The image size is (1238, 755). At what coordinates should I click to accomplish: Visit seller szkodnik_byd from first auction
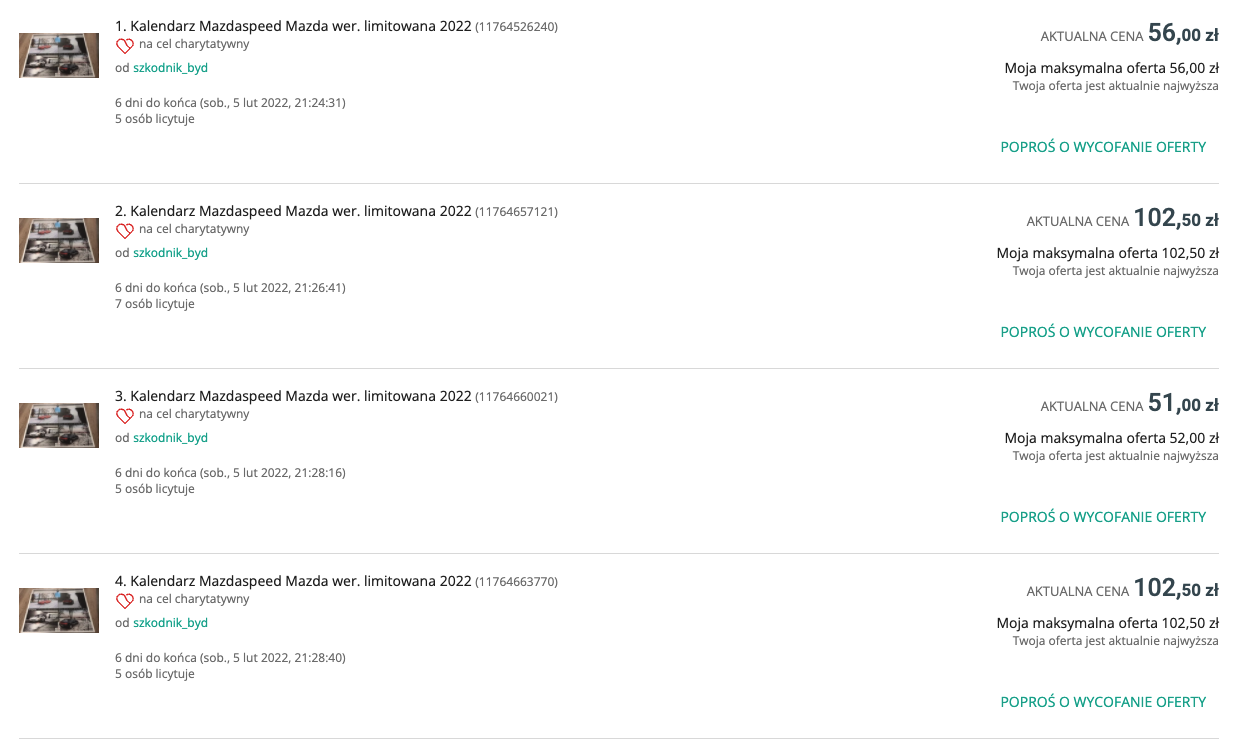[x=170, y=68]
